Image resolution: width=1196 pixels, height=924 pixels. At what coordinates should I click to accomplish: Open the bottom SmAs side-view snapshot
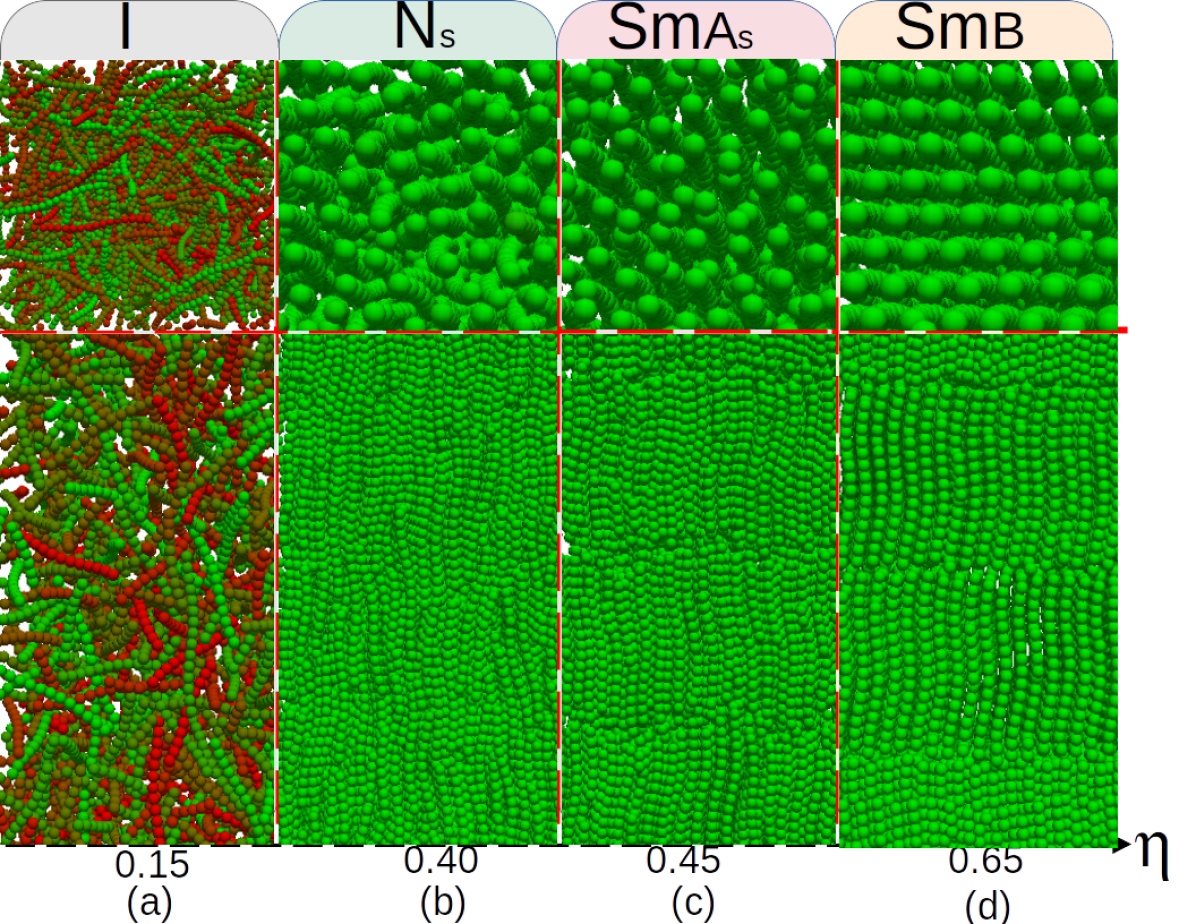tap(699, 589)
